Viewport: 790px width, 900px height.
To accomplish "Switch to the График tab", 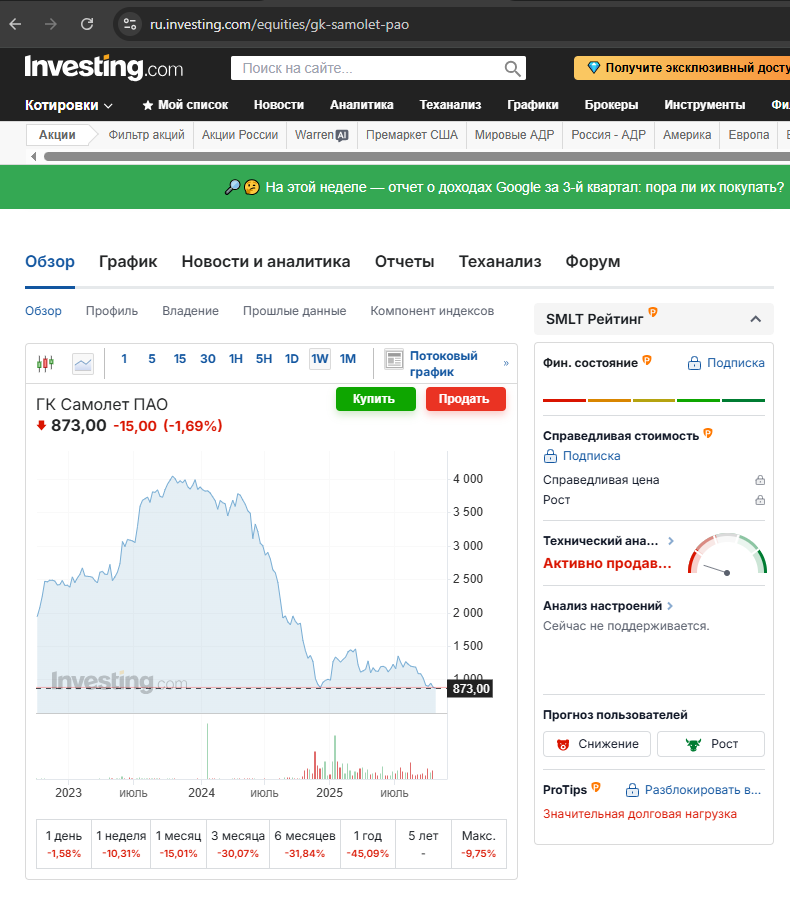I will click(128, 262).
